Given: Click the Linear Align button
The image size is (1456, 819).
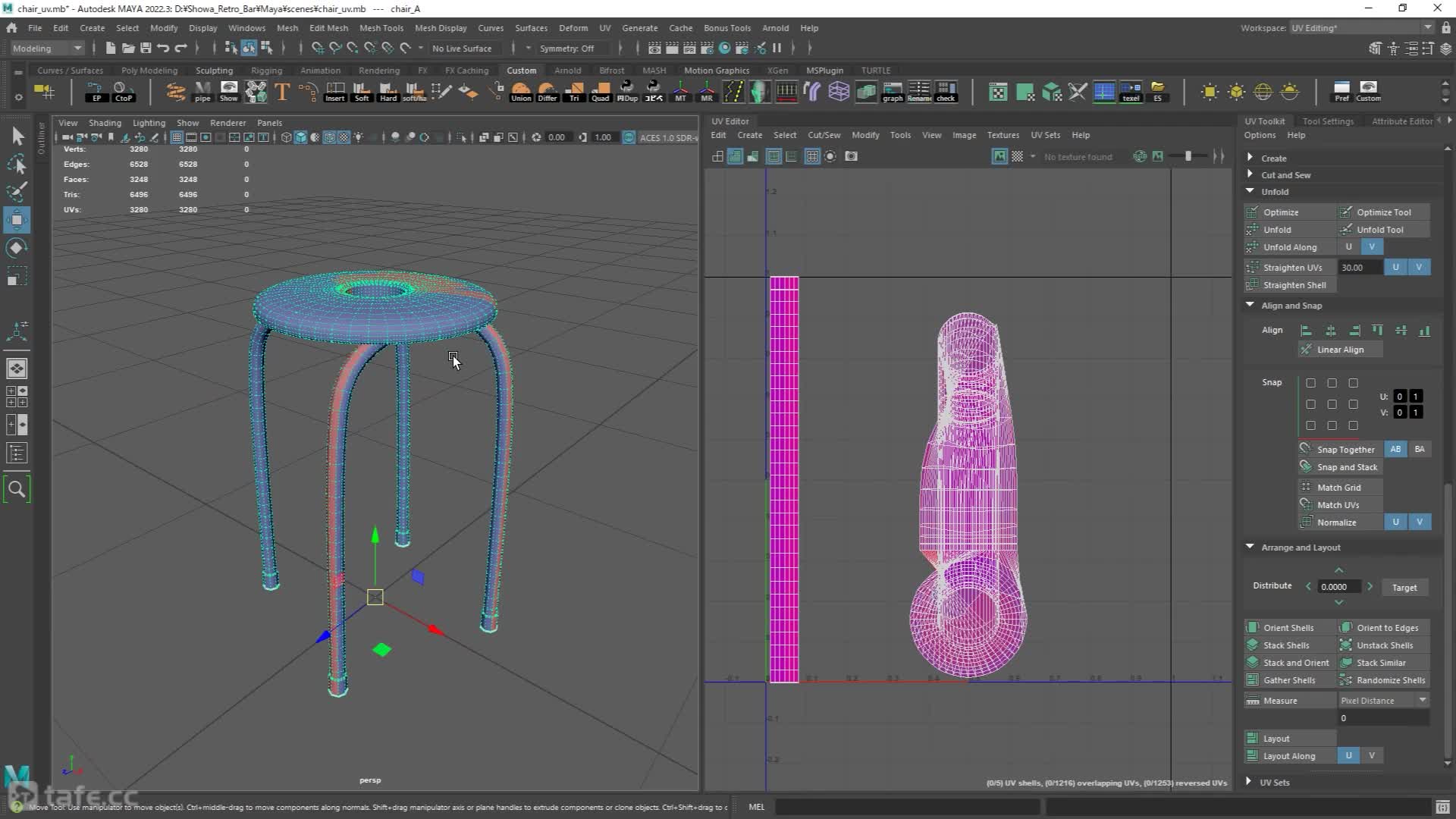Looking at the screenshot, I should pyautogui.click(x=1340, y=350).
